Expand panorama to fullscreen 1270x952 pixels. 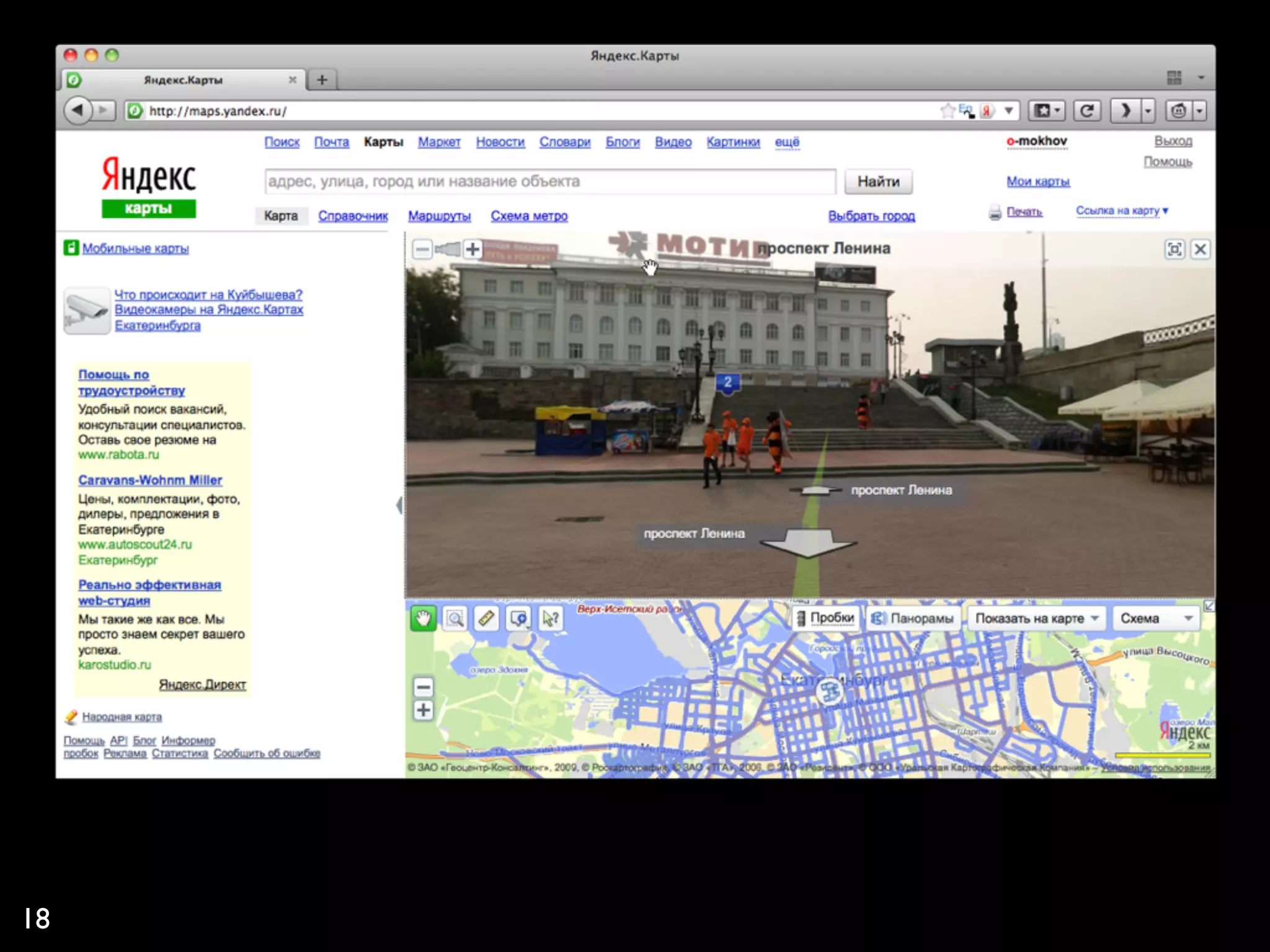[1175, 249]
